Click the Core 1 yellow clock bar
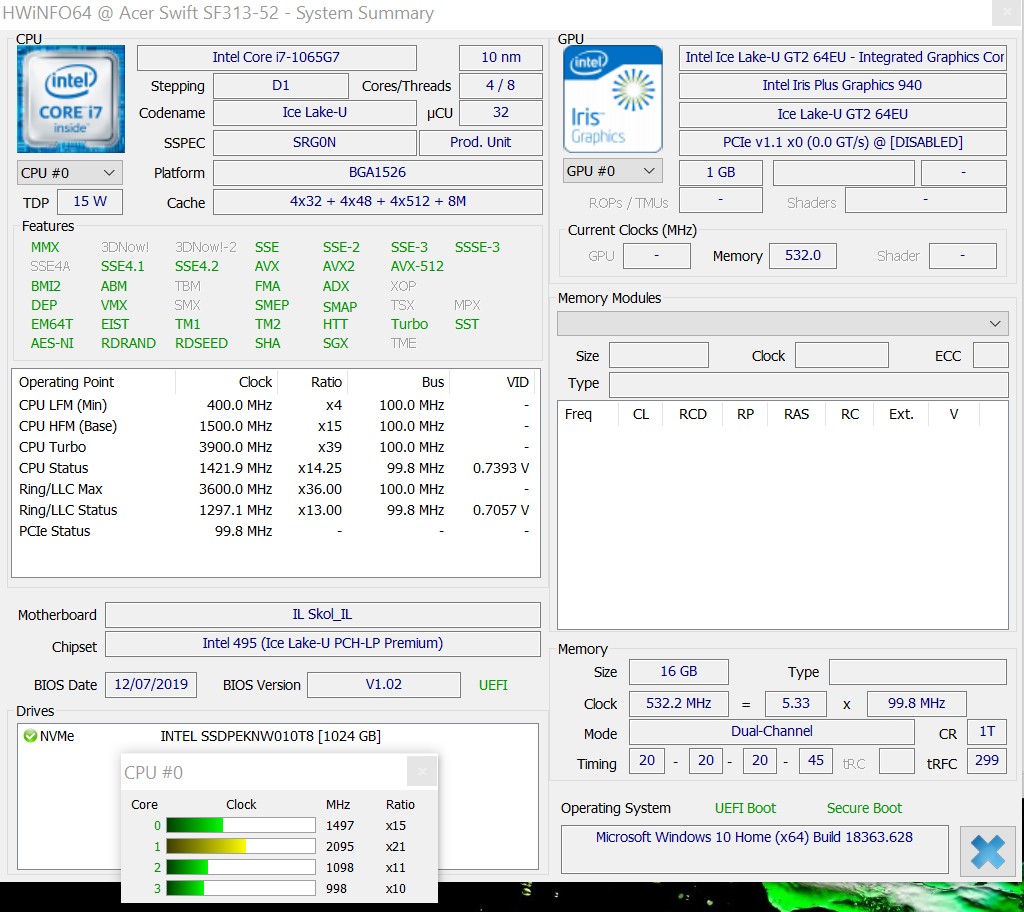Viewport: 1024px width, 912px height. (241, 846)
